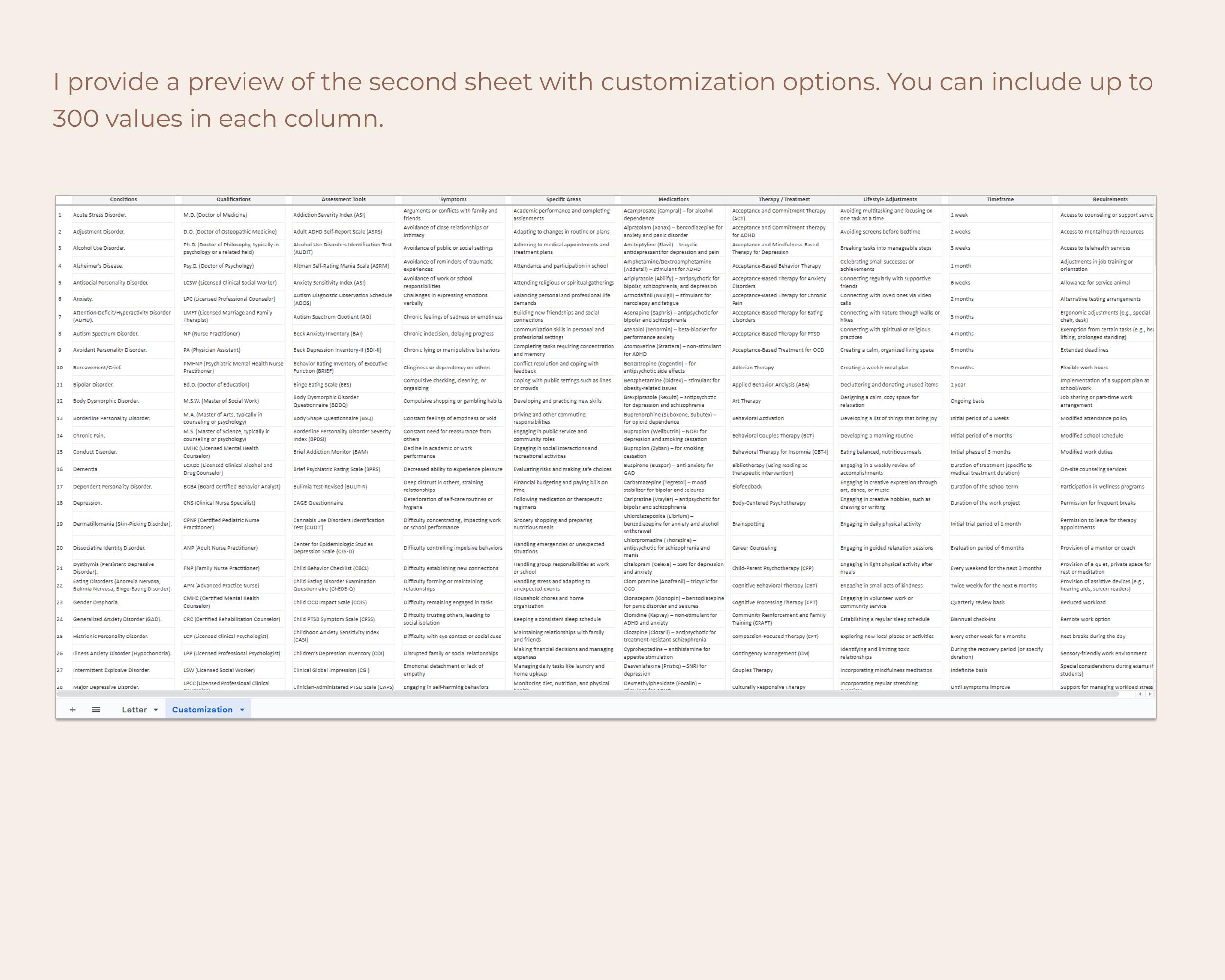Viewport: 1225px width, 980px height.
Task: Select the Timeframe column header
Action: 1000,199
